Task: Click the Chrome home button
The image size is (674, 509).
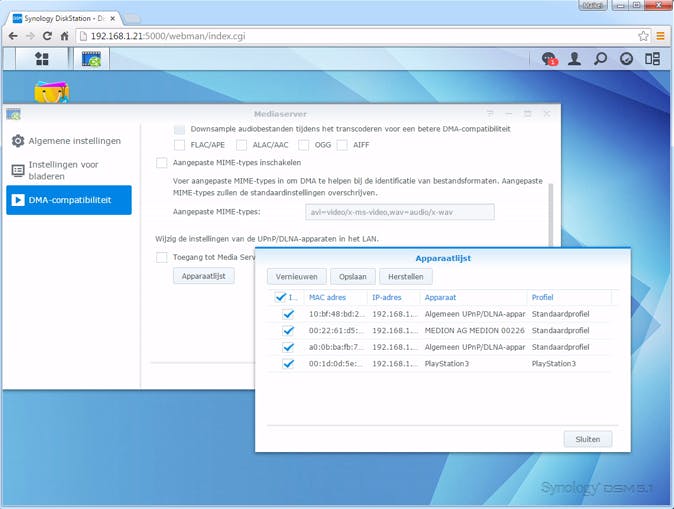Action: point(65,35)
